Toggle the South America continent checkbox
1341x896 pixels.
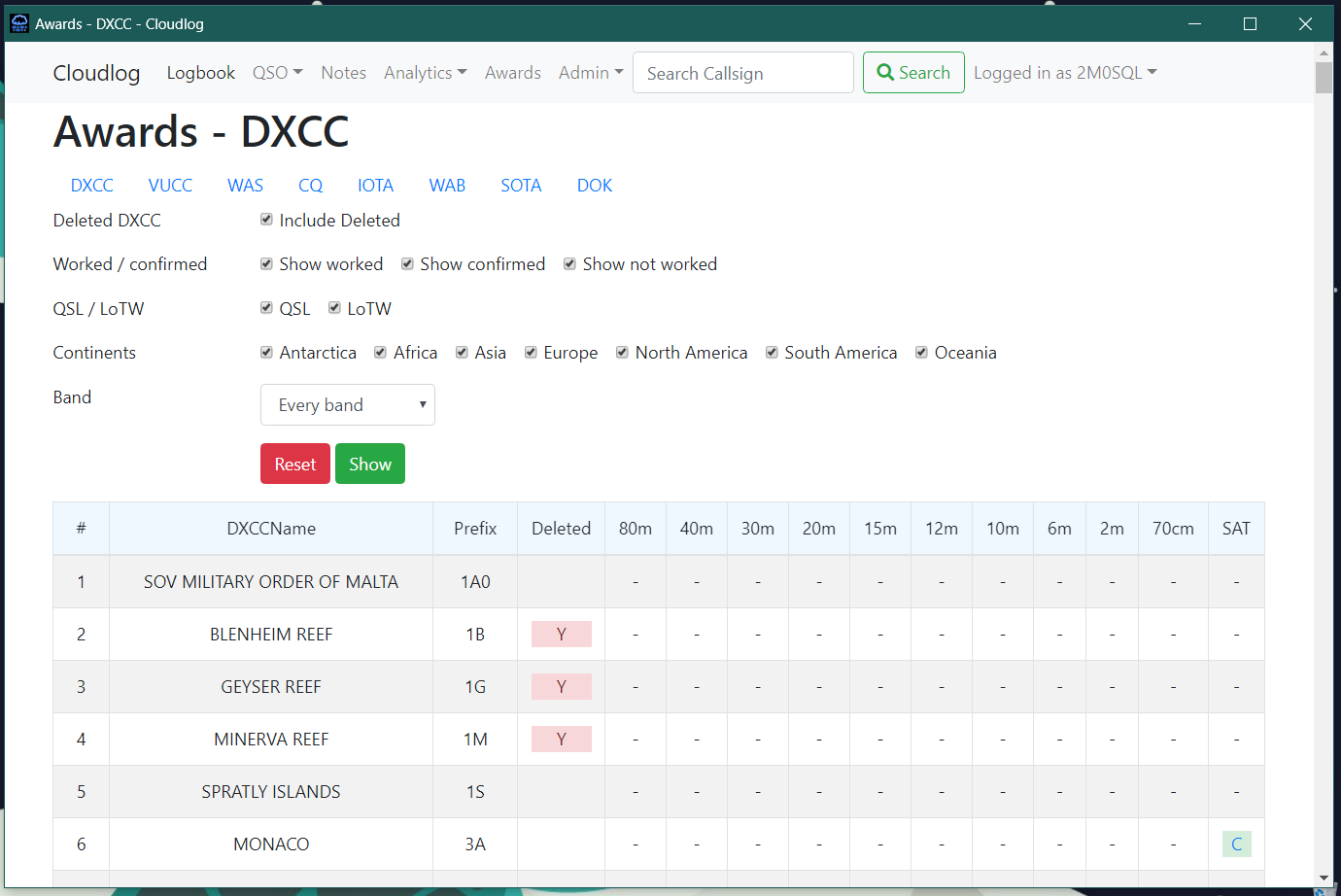point(773,352)
